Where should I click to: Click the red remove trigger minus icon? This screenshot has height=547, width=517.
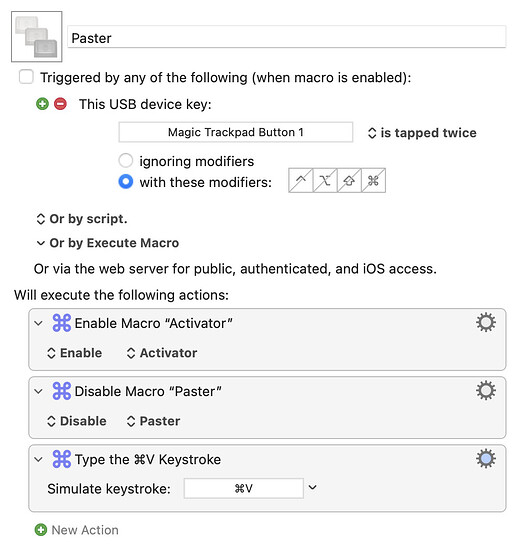tap(60, 104)
